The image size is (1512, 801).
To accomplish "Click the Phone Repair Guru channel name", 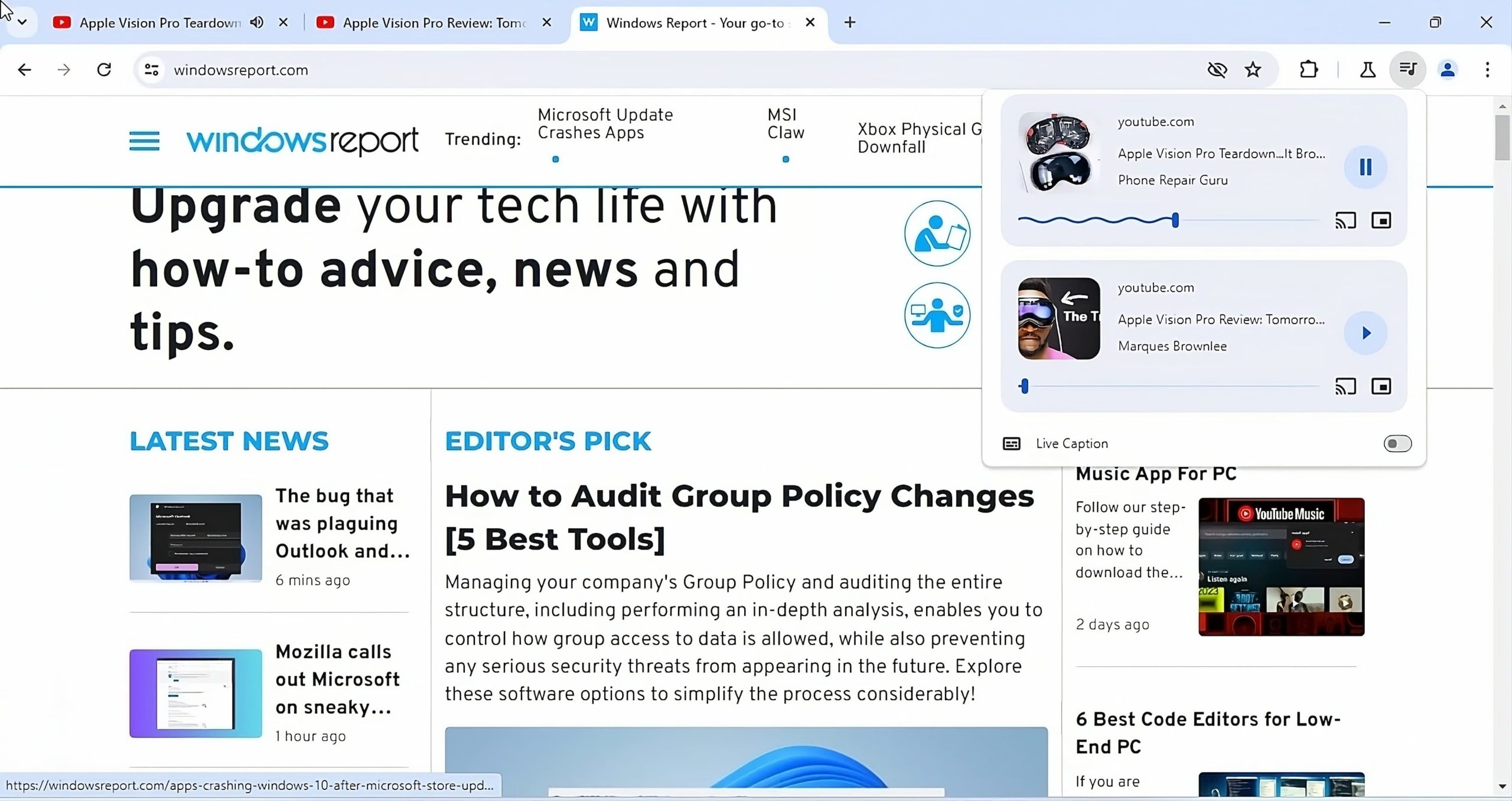I will (1173, 180).
